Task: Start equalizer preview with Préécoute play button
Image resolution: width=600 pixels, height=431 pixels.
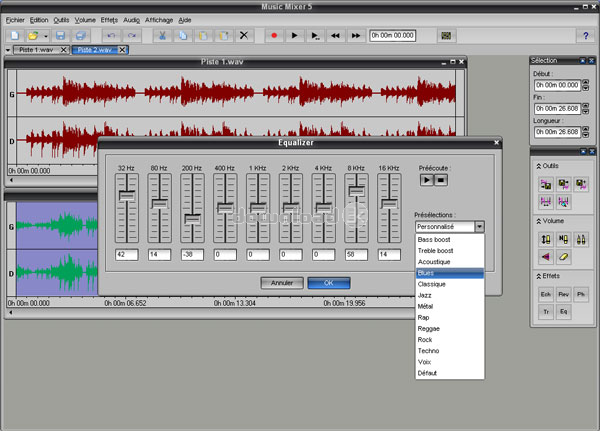Action: [426, 181]
